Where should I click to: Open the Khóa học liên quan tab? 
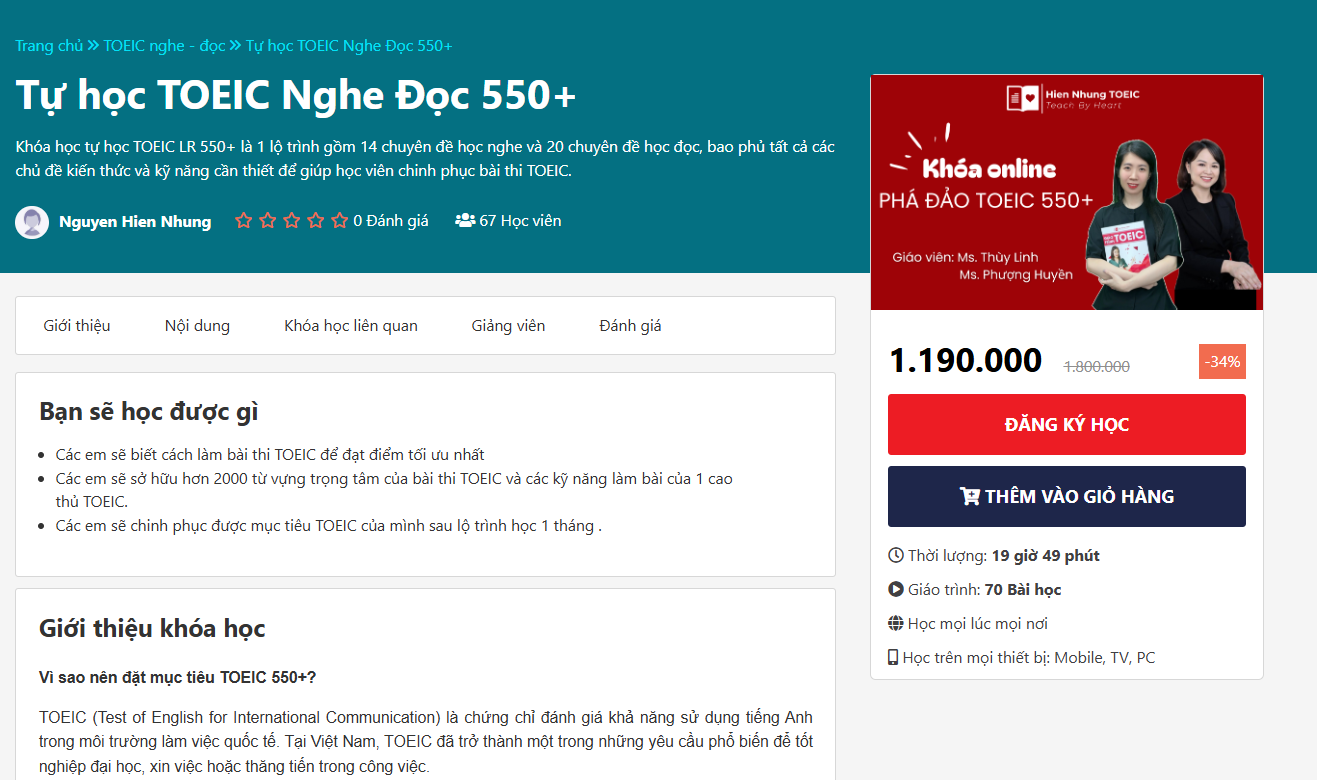coord(351,325)
